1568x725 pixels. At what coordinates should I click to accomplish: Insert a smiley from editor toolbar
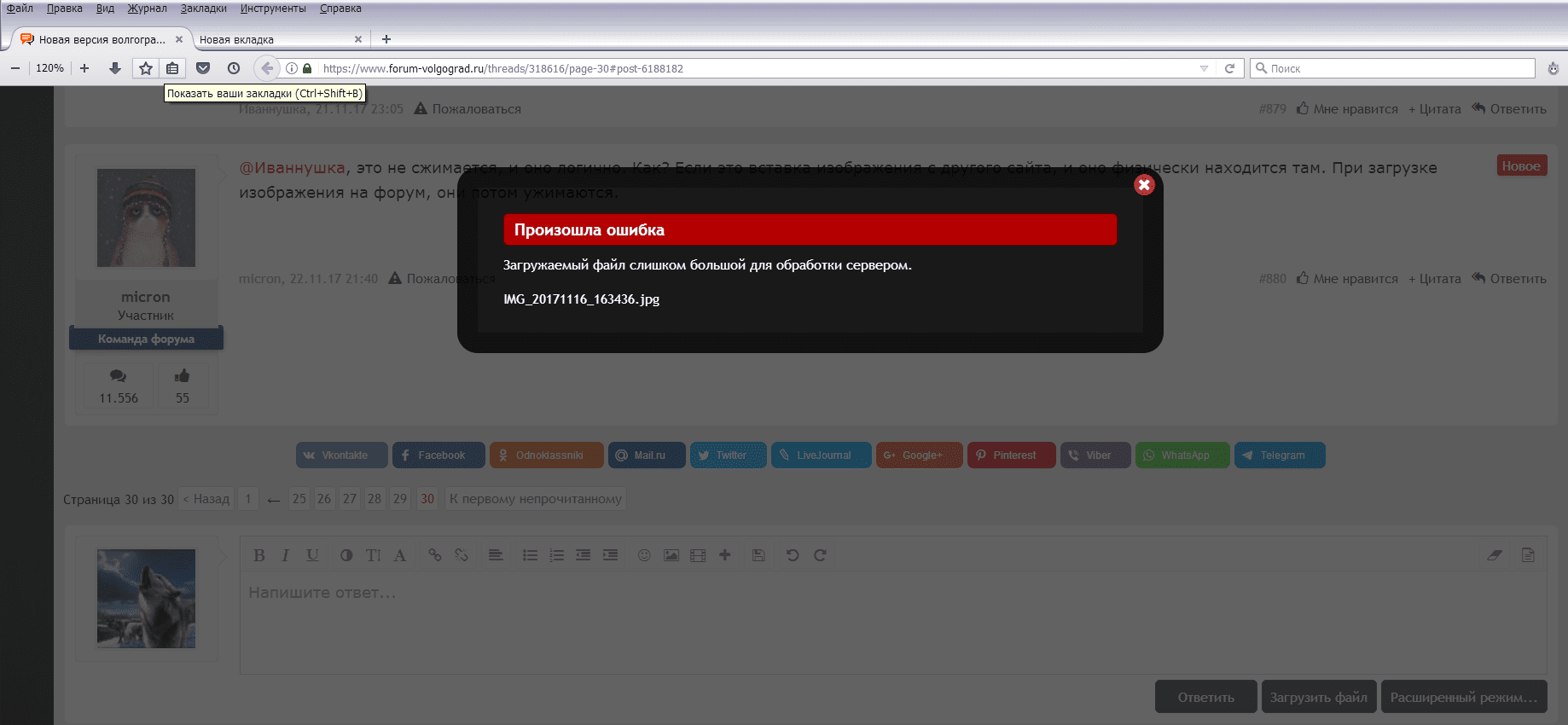[644, 555]
